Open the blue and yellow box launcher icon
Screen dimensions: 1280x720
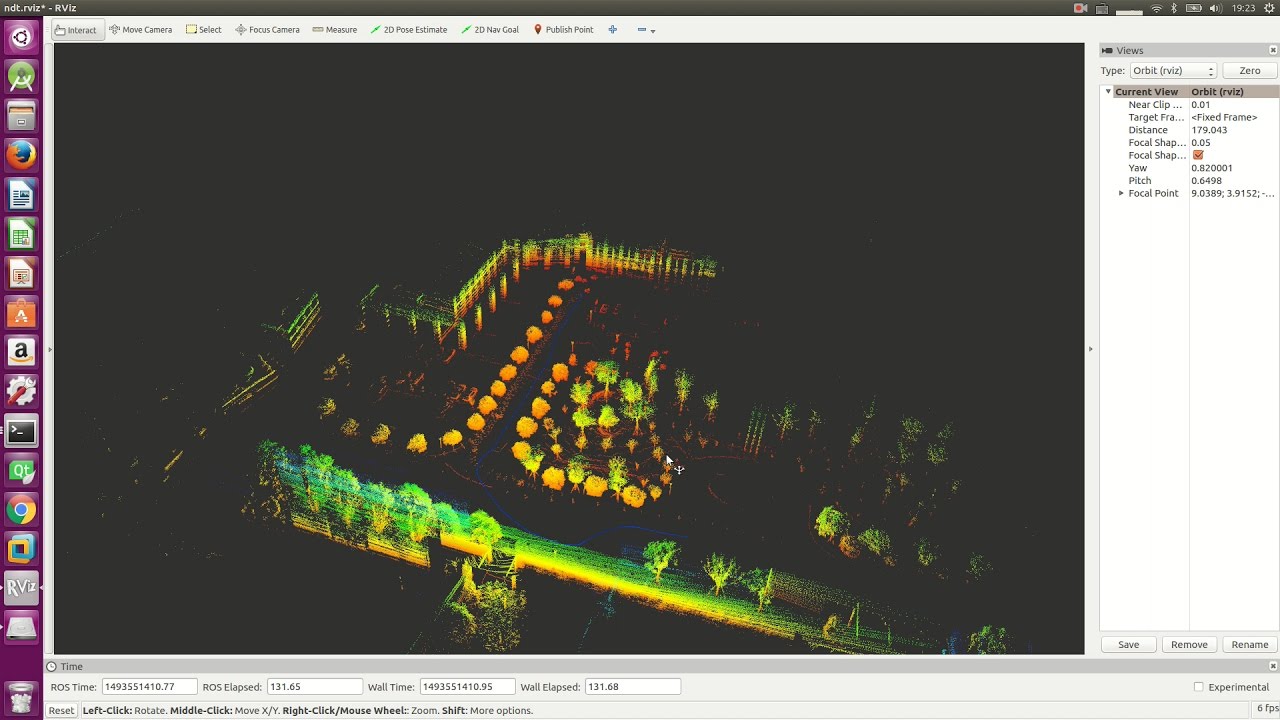pos(21,549)
